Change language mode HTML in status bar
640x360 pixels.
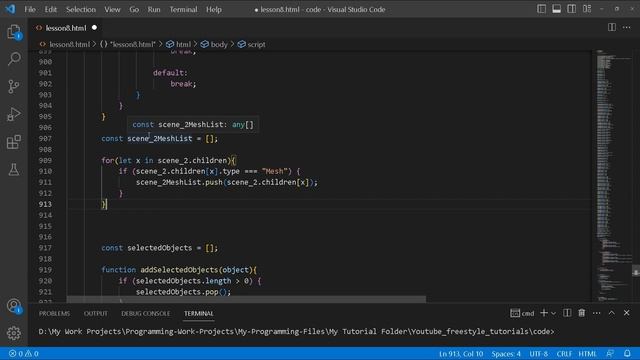coord(587,353)
